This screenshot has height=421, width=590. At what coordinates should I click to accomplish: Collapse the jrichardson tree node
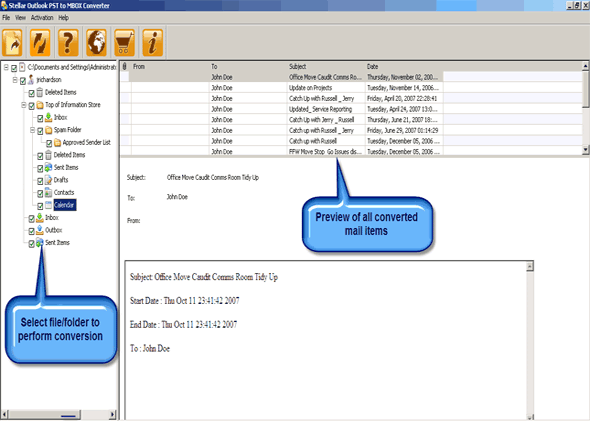[15, 80]
